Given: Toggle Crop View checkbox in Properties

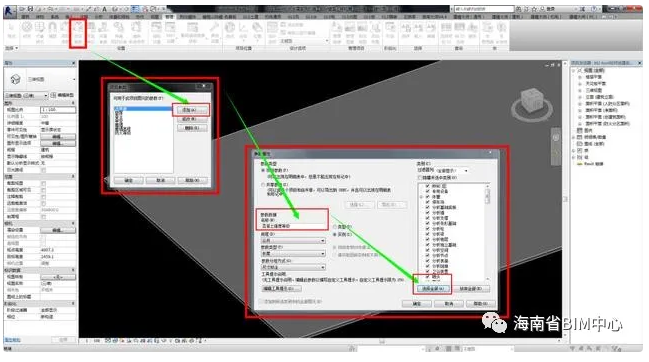Looking at the screenshot, I should pyautogui.click(x=43, y=183).
